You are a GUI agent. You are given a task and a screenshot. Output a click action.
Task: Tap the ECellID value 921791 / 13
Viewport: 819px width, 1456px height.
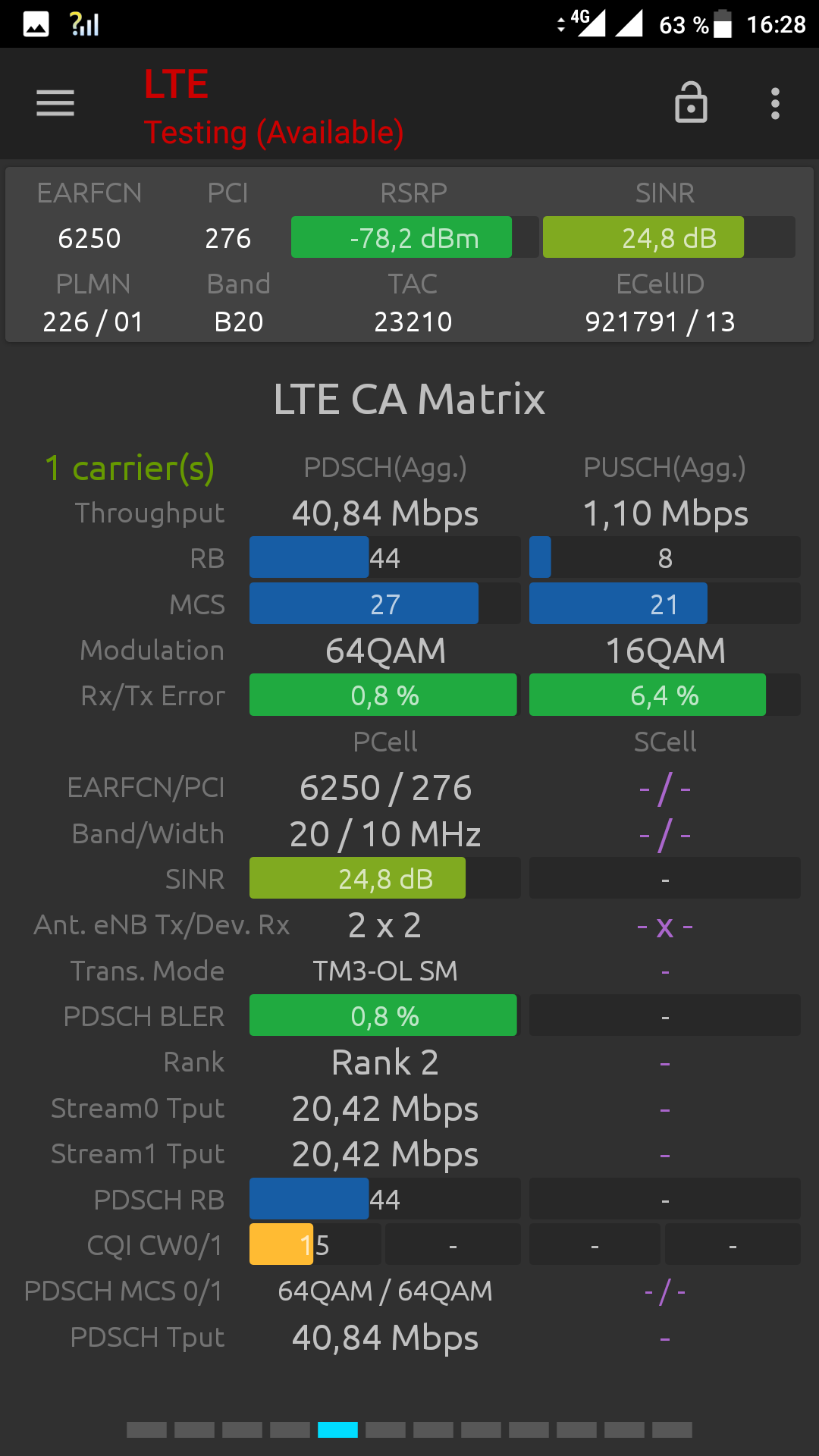coord(660,322)
